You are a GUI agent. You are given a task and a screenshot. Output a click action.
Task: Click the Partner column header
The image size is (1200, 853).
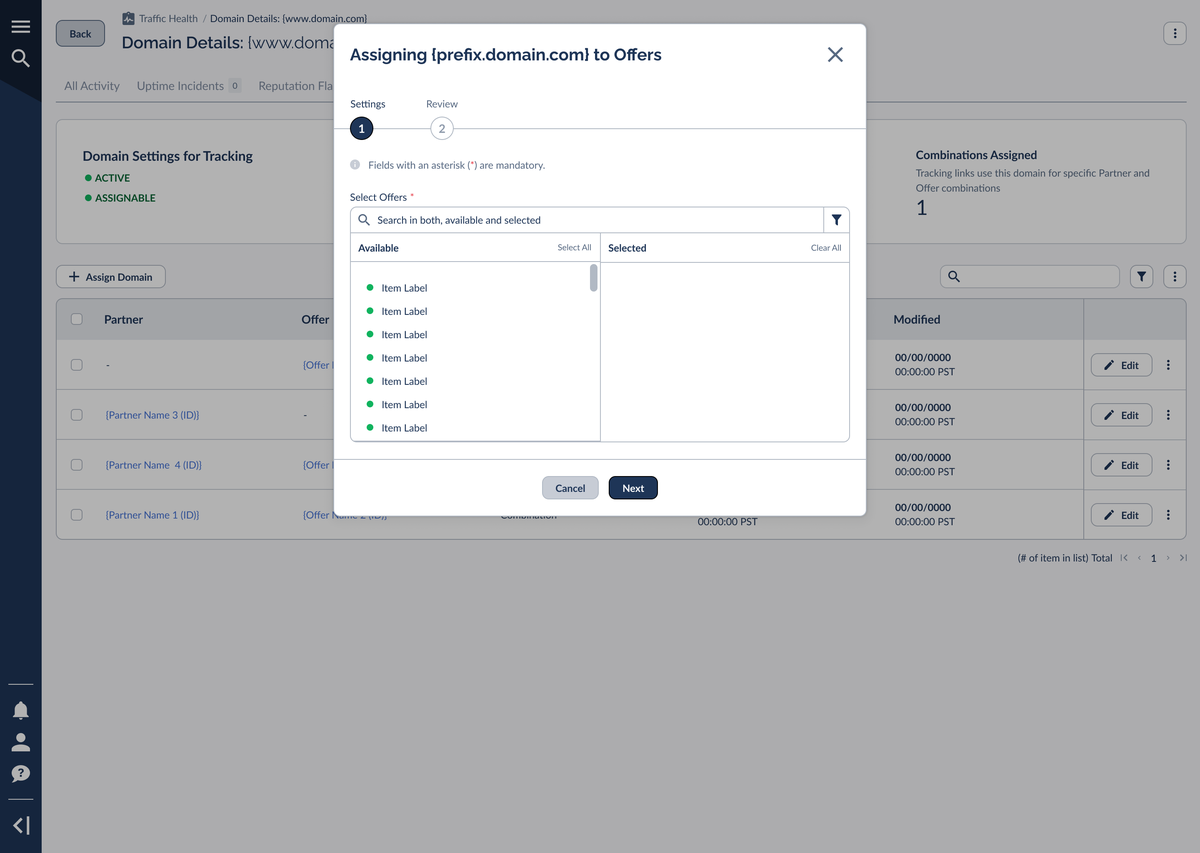(x=123, y=319)
